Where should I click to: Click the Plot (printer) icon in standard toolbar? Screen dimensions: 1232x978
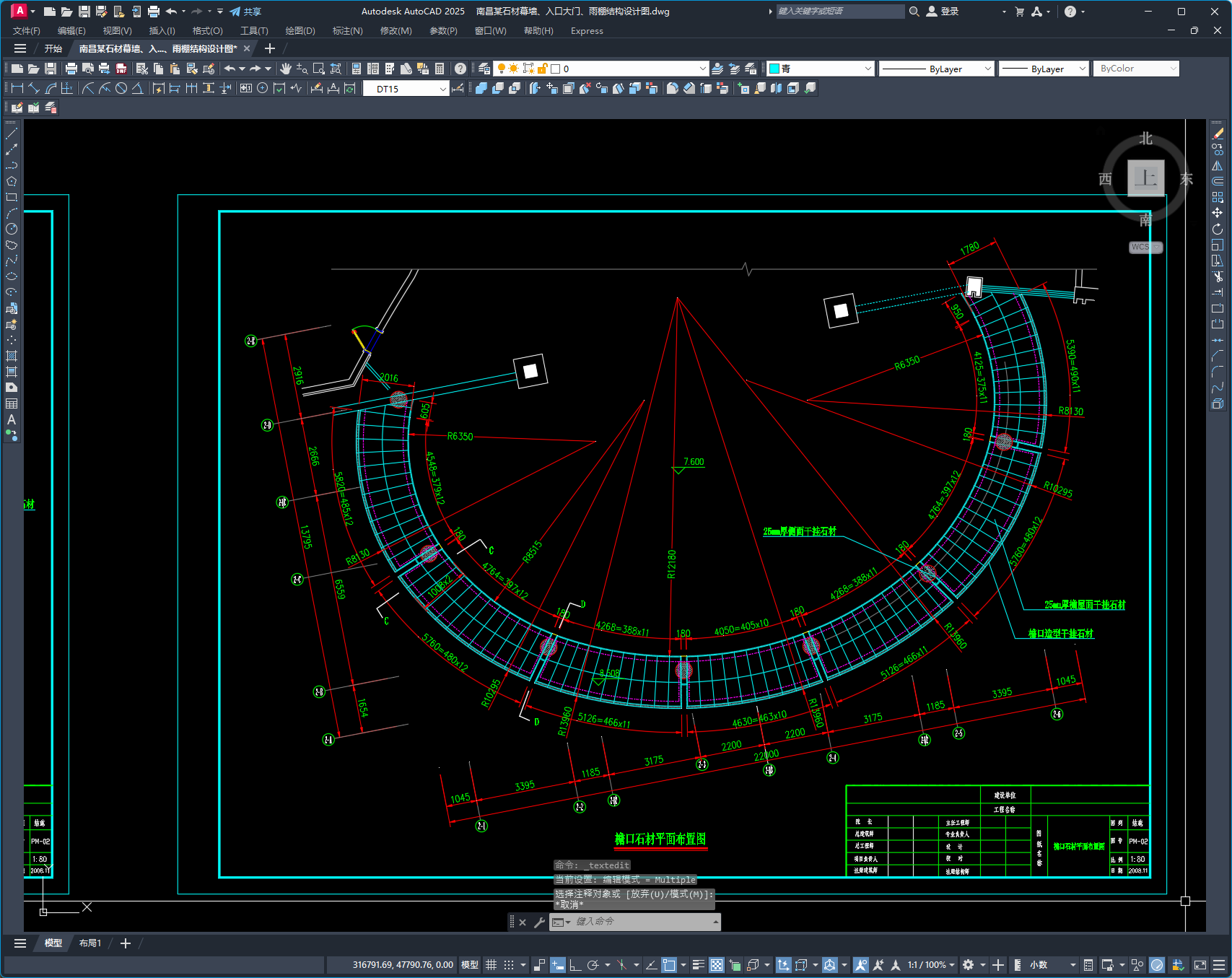click(71, 69)
